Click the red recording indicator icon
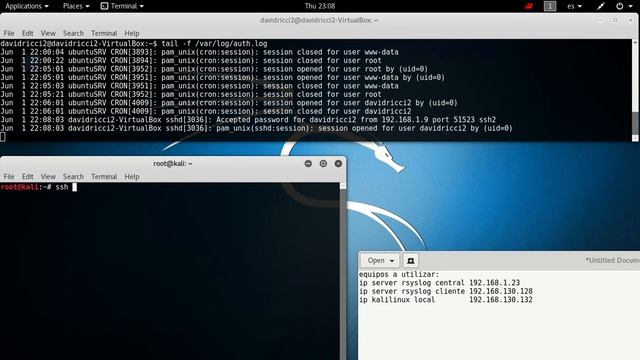 click(x=529, y=6)
